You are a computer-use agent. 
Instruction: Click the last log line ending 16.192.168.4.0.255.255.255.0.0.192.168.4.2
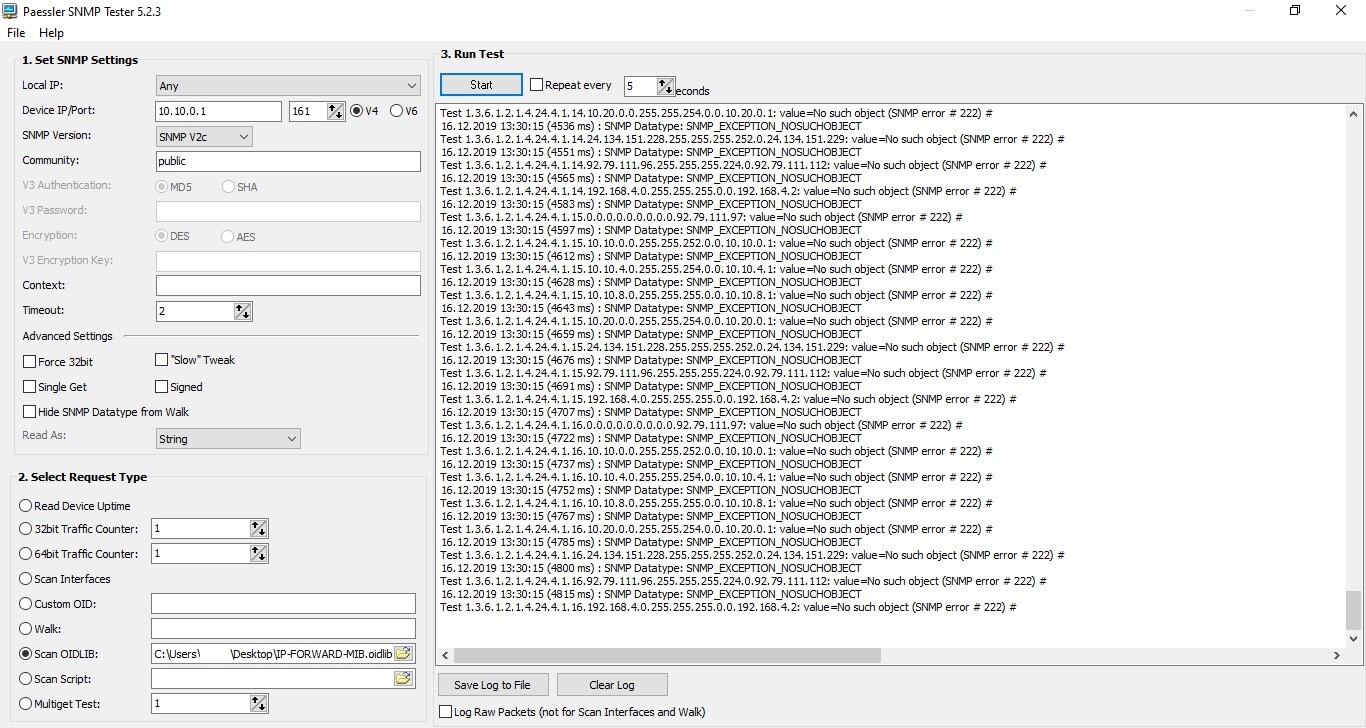[728, 607]
